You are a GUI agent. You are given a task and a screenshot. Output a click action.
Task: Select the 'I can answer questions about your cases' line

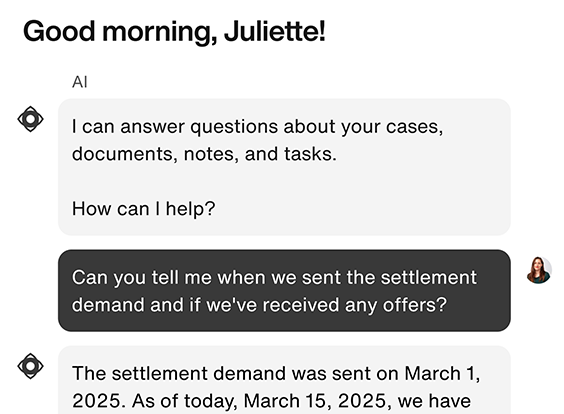tap(258, 127)
